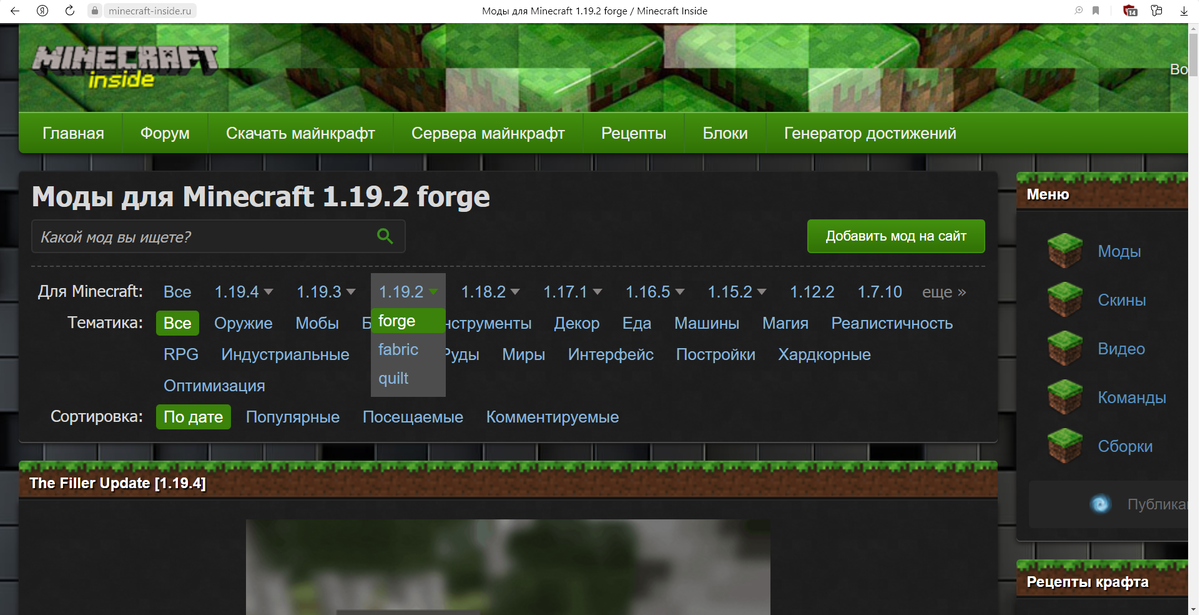
Task: Select quilt in the 1.19.2 dropdown
Action: 408,378
